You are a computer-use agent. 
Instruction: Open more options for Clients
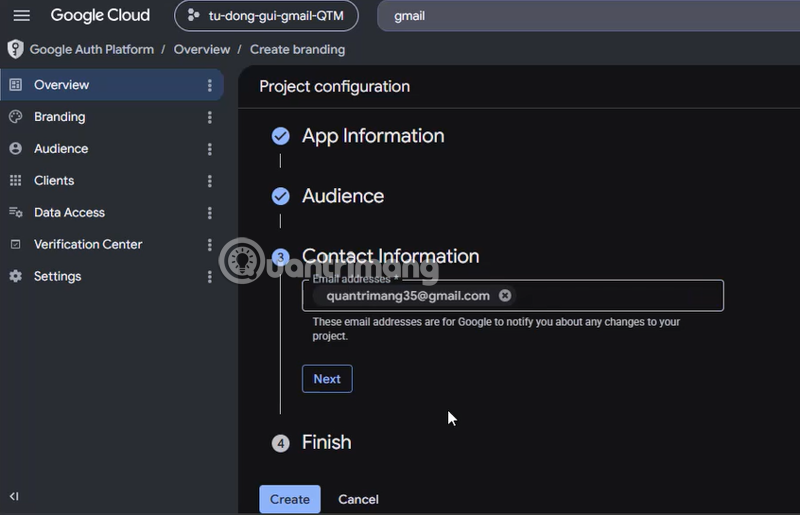(x=210, y=181)
